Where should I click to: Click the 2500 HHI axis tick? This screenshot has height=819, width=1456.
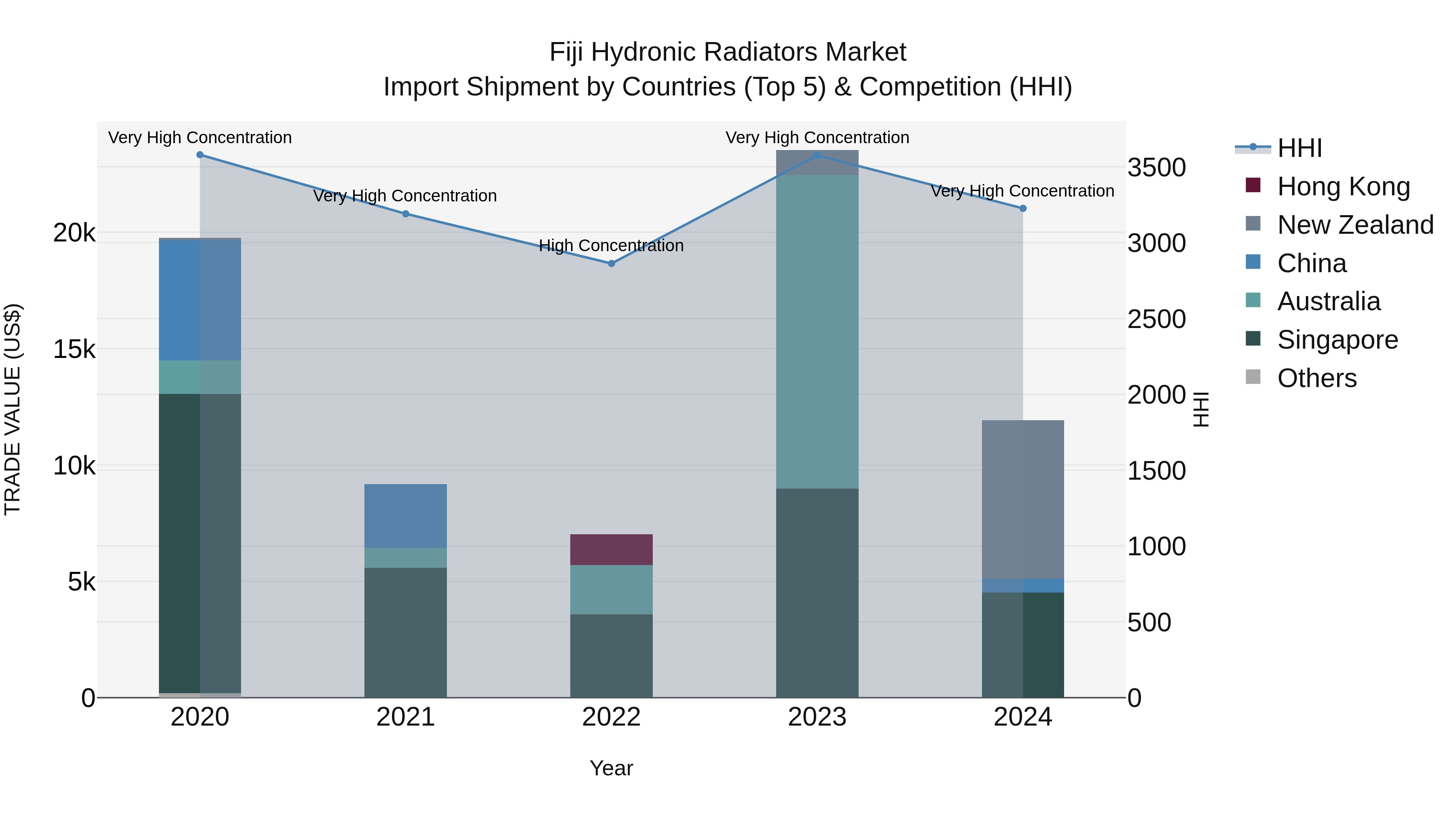(1157, 320)
